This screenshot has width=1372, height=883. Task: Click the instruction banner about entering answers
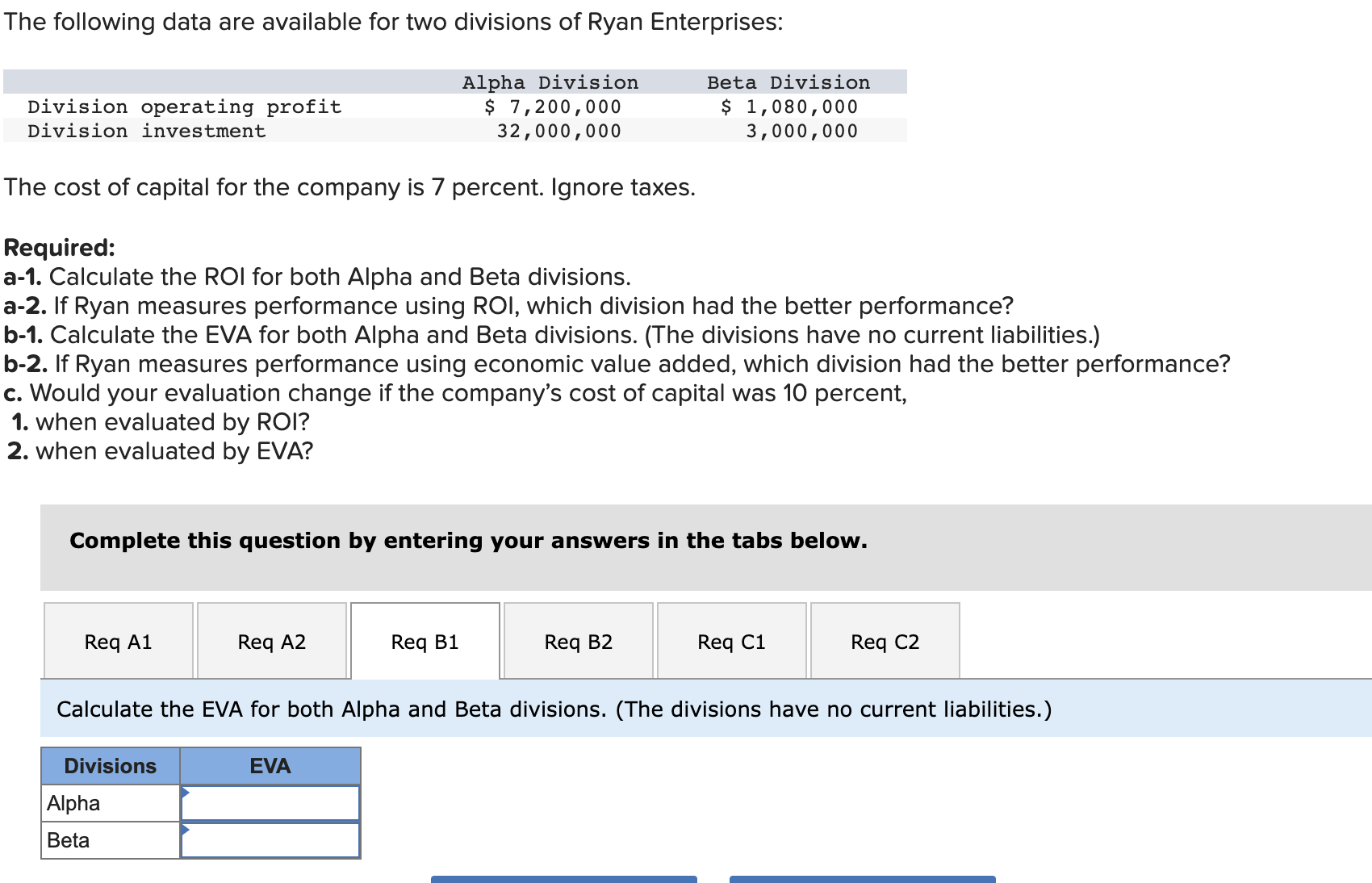[468, 541]
